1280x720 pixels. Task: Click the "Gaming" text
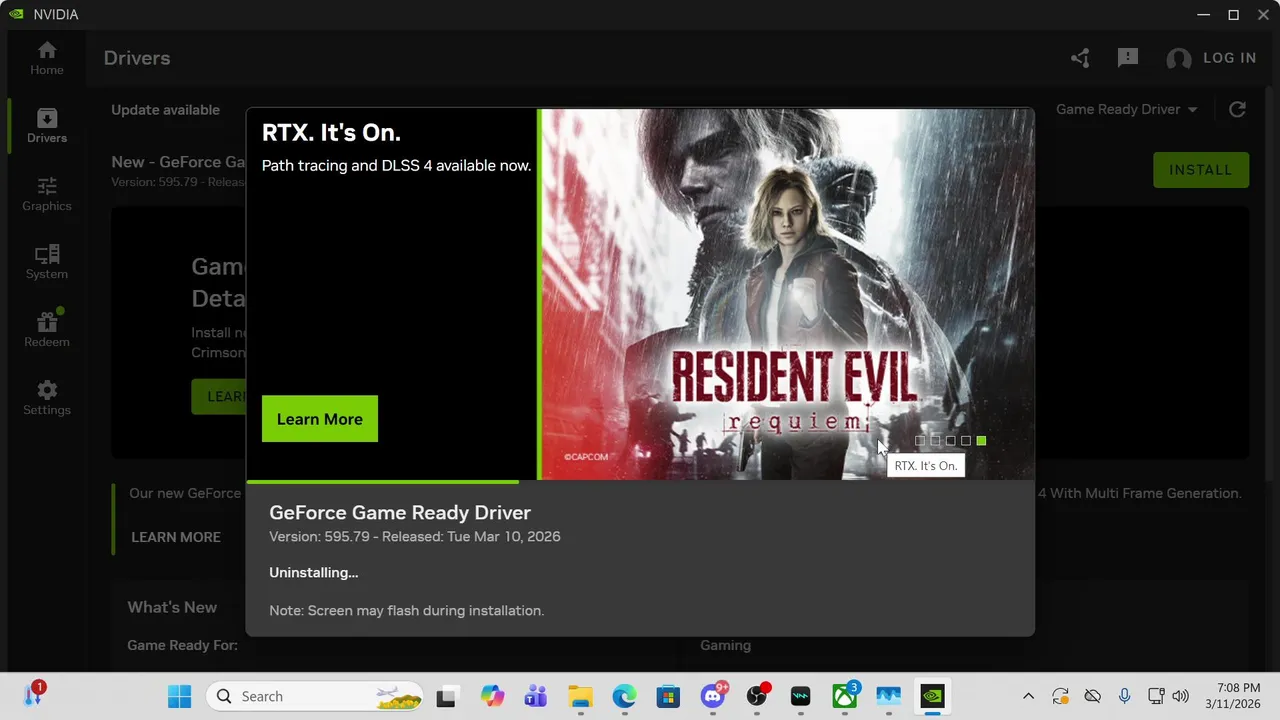coord(725,645)
